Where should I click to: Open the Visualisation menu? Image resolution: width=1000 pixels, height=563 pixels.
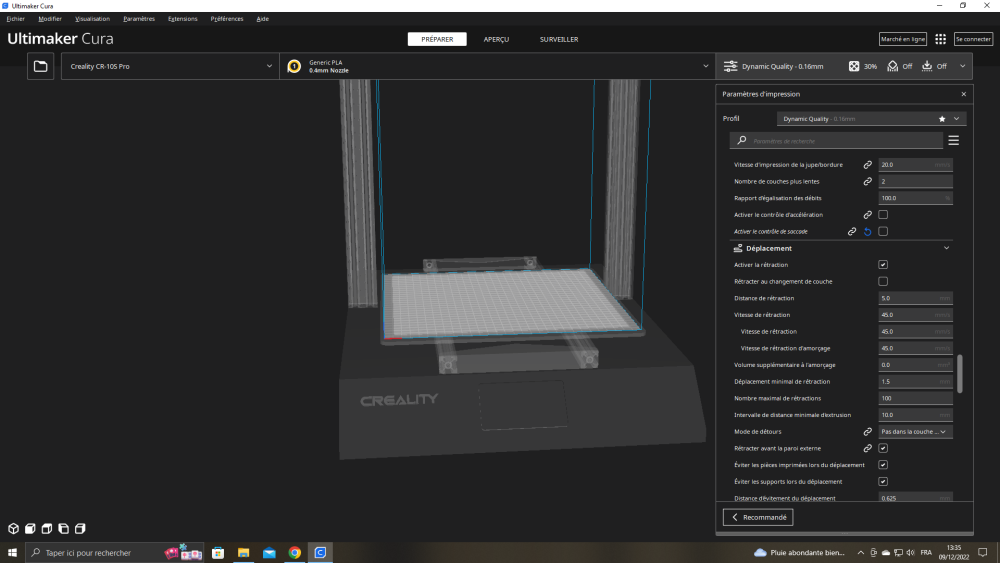tap(92, 19)
